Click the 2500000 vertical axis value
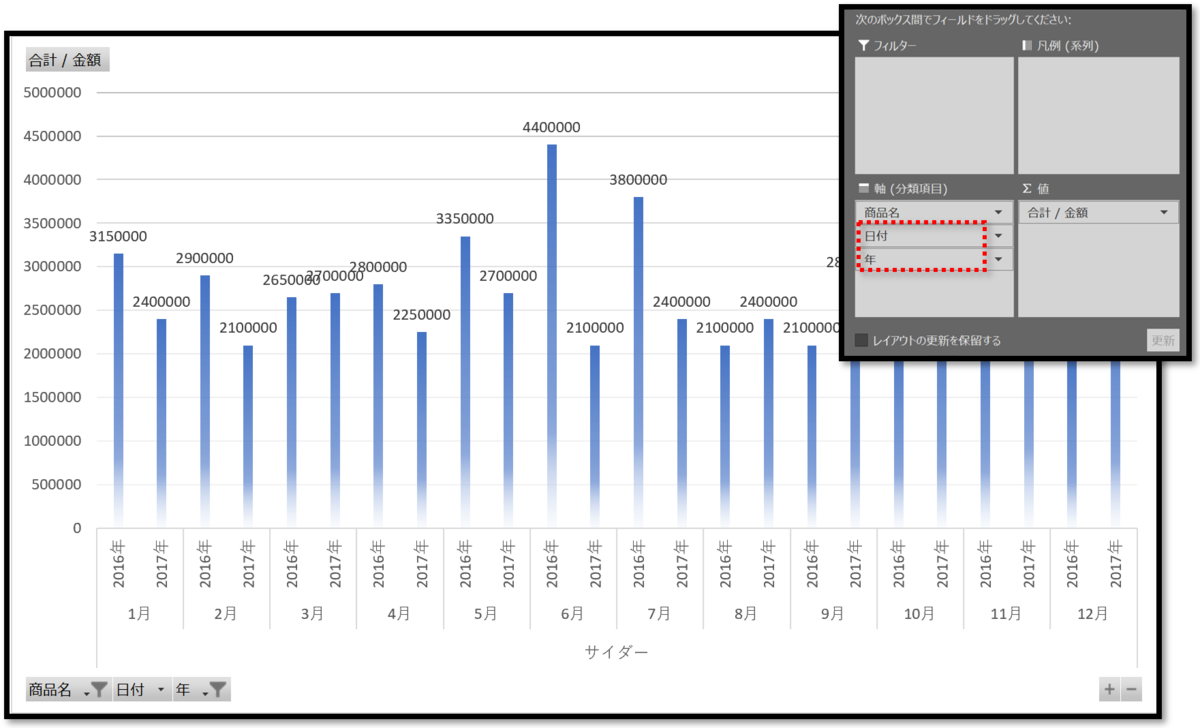 pos(53,310)
